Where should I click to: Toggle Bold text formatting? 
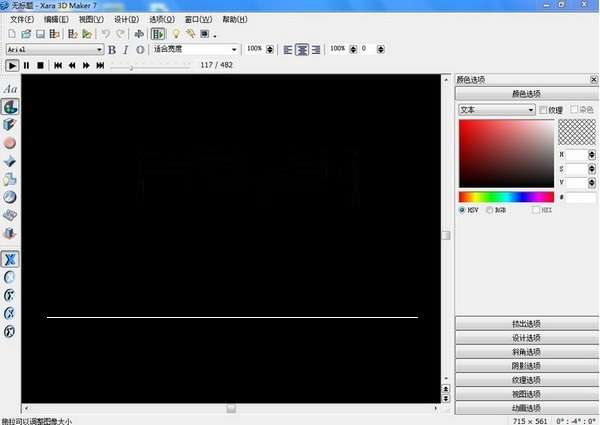tap(112, 50)
